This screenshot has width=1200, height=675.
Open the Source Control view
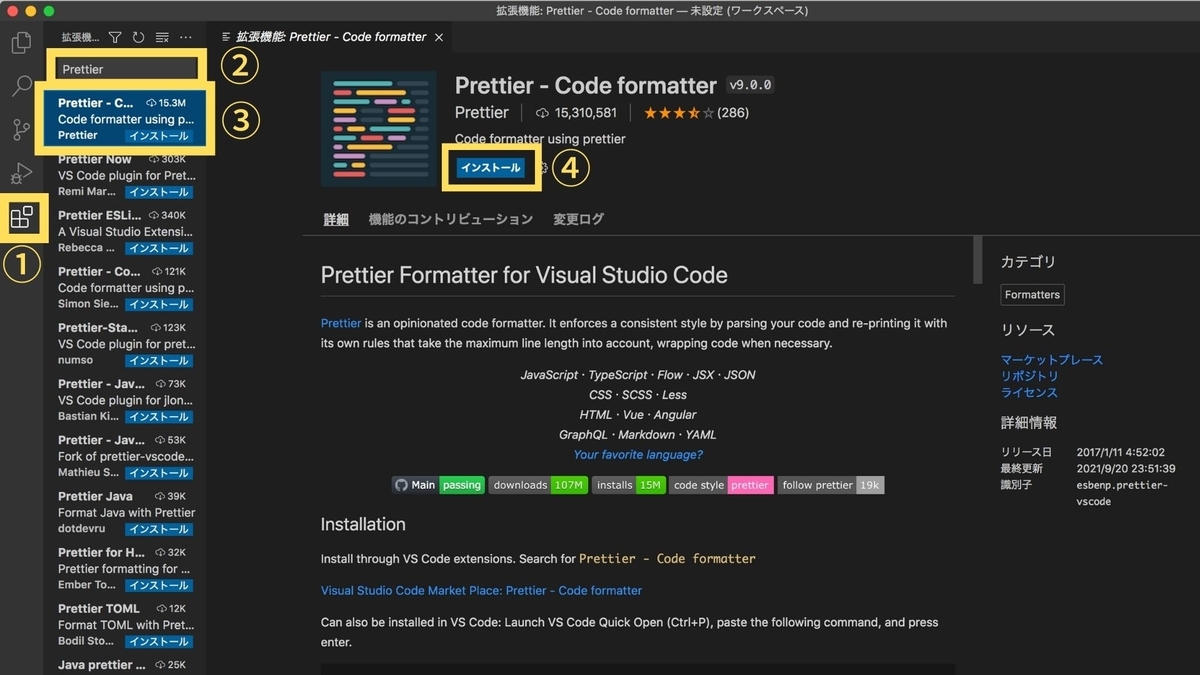coord(21,129)
